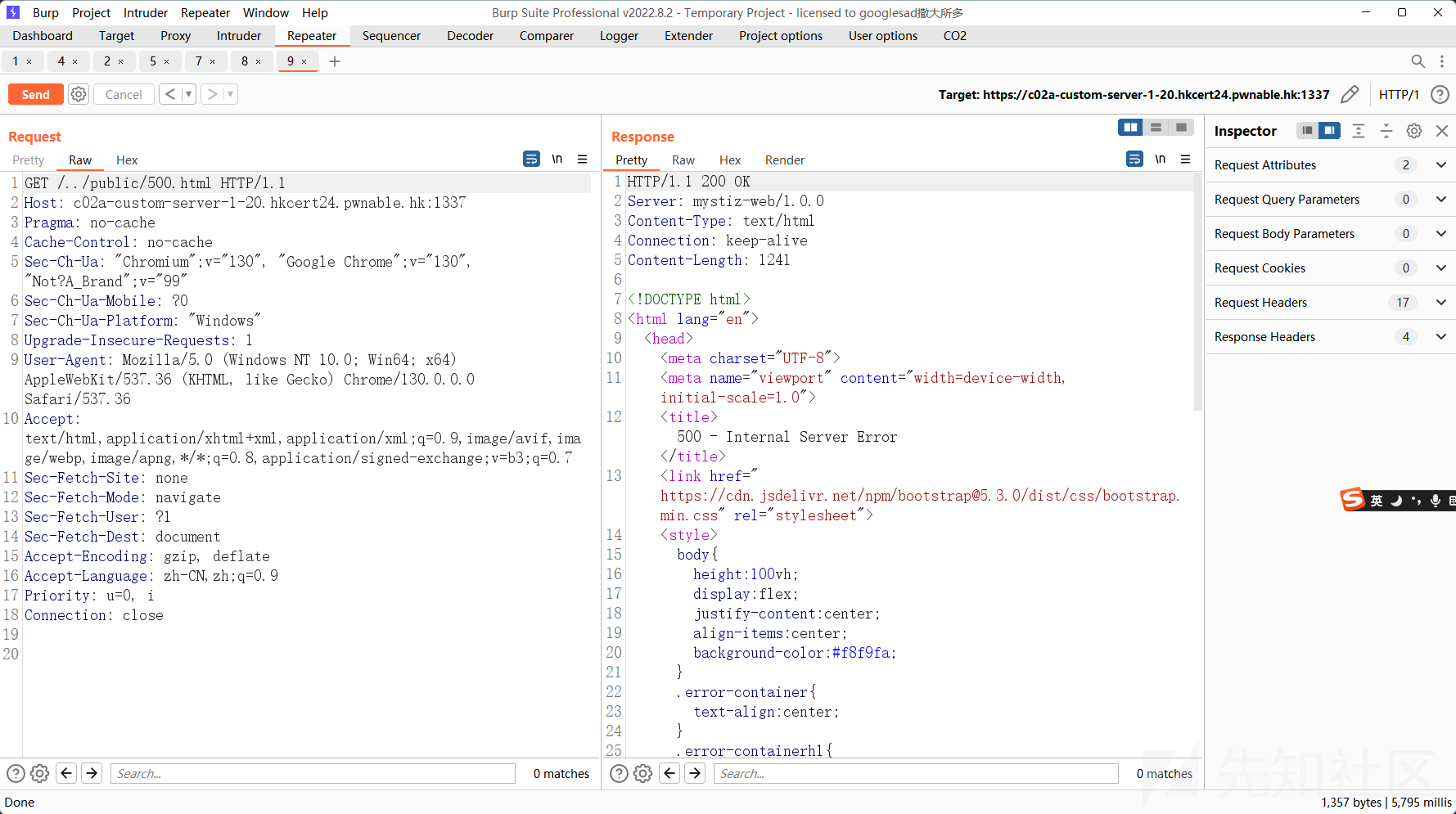Open Request search settings gear
Screen dimensions: 1456x814
tap(39, 773)
